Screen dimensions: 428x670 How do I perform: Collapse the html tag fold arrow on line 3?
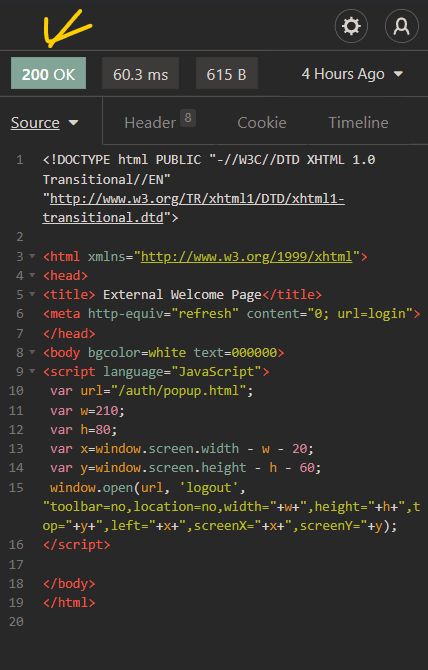pos(32,256)
